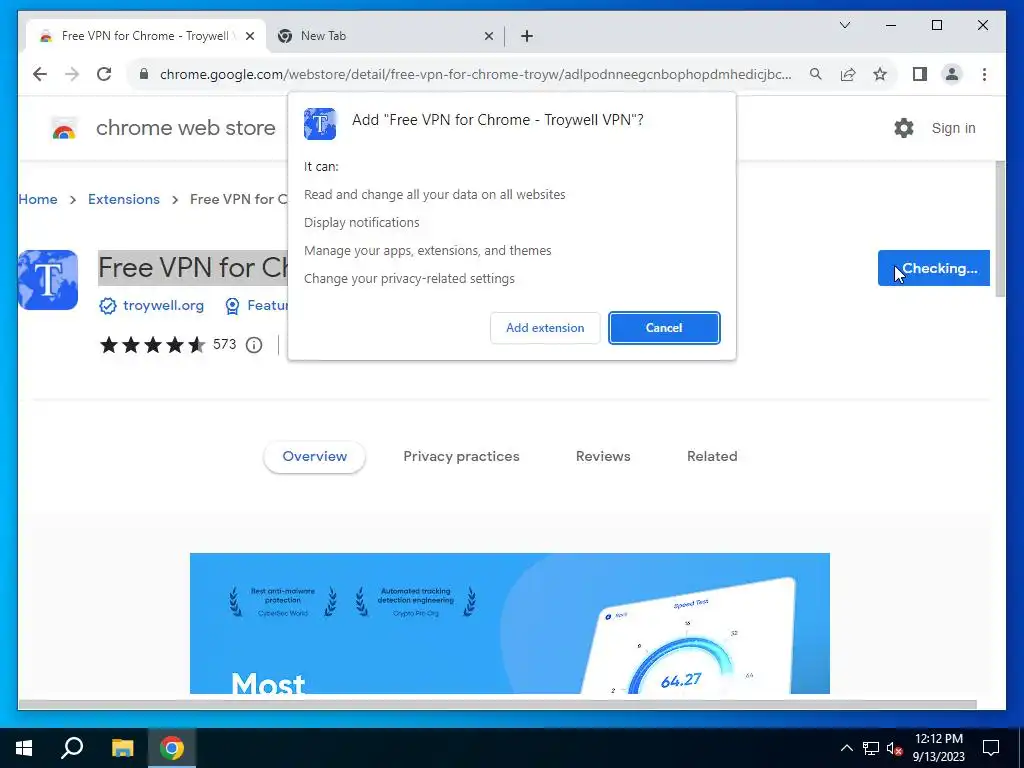Screen dimensions: 1024x768
Task: Click the chrome web store title text
Action: [x=185, y=128]
